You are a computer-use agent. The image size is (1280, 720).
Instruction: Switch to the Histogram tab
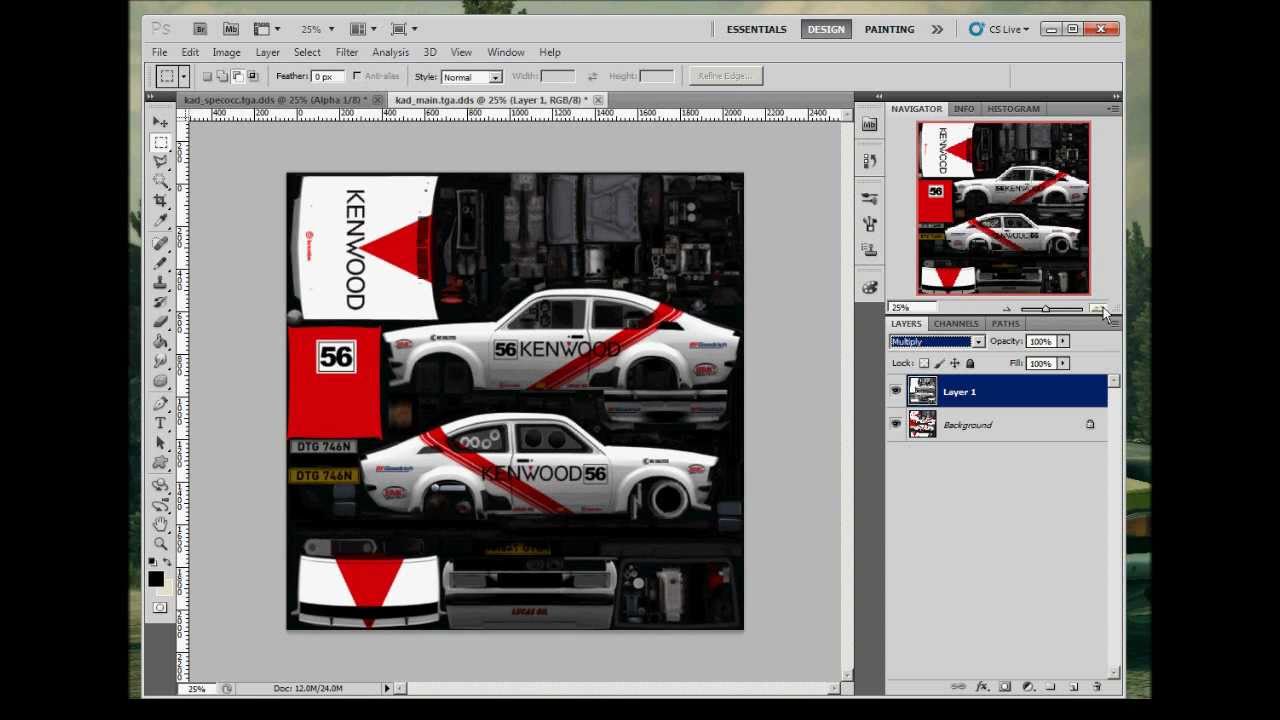click(x=1013, y=109)
